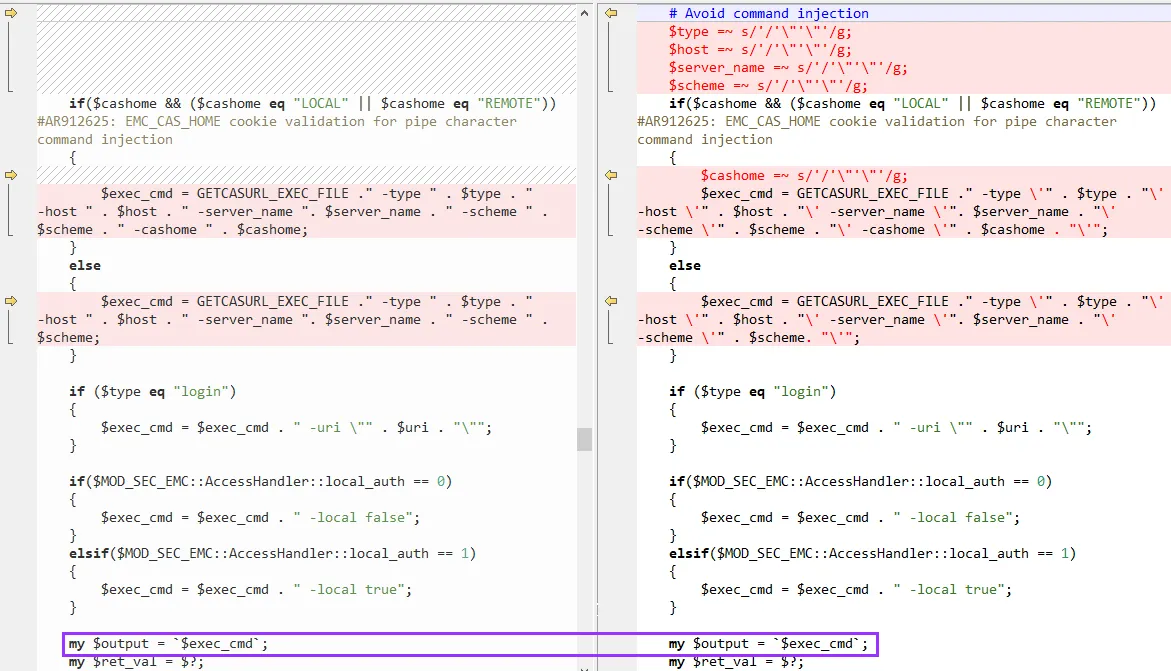Click the red '$type =~' line in right pane

coord(760,31)
